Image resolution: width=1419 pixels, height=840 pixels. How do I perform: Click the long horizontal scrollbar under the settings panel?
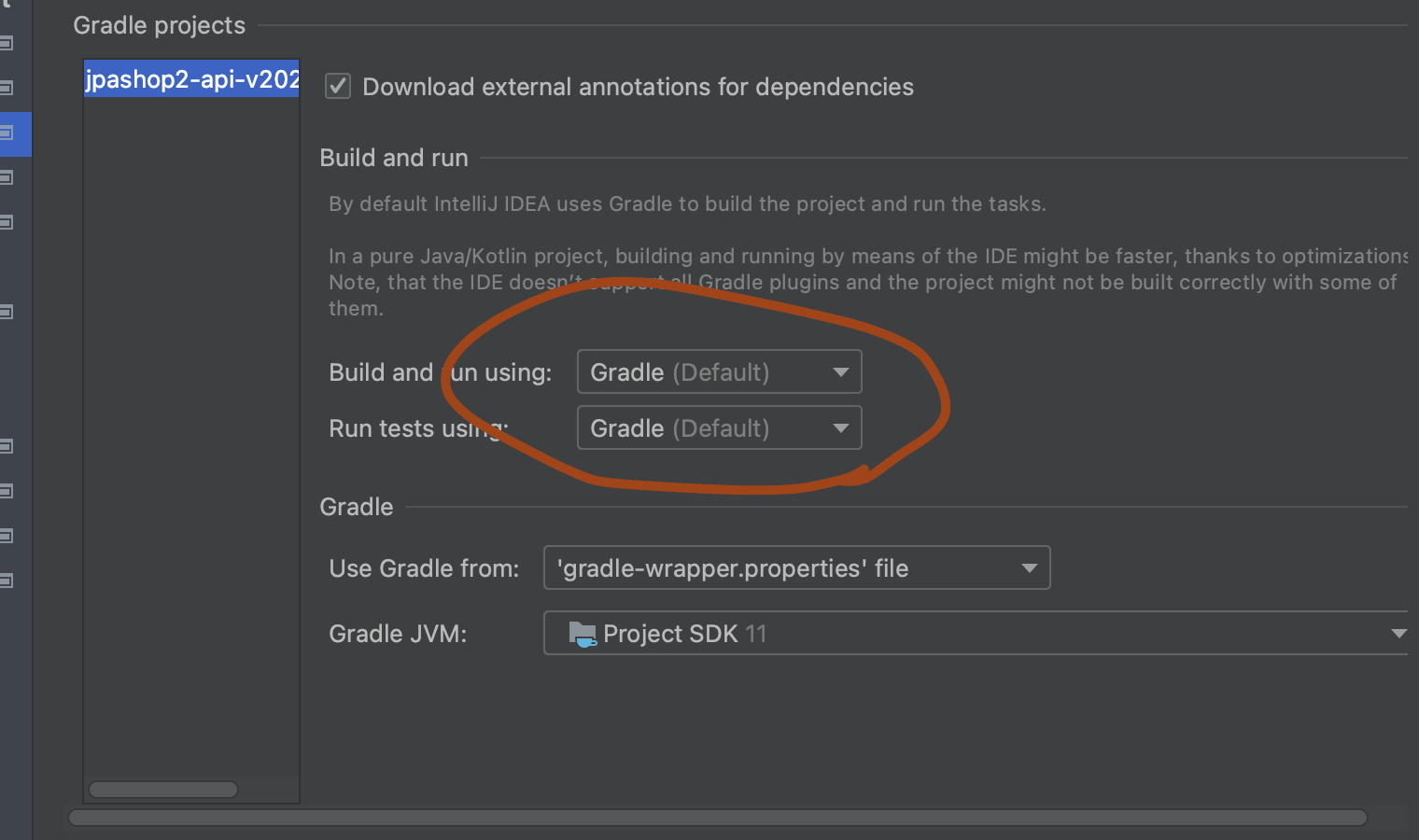tap(717, 818)
